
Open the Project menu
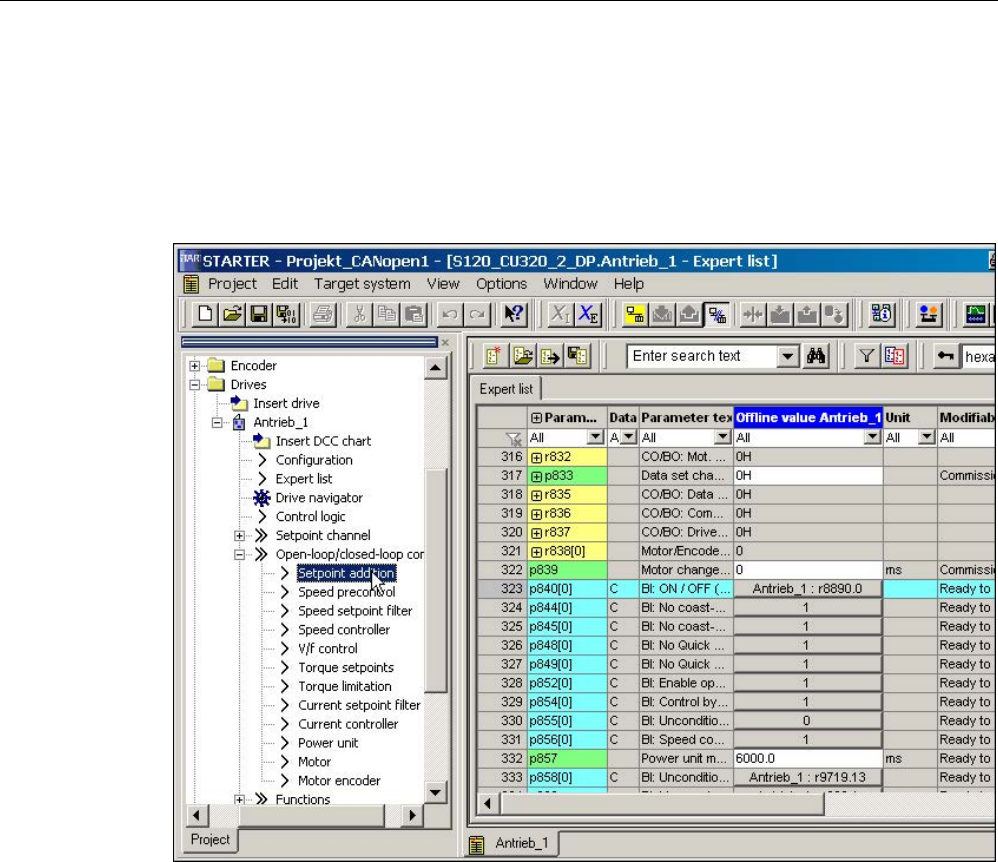tap(232, 284)
